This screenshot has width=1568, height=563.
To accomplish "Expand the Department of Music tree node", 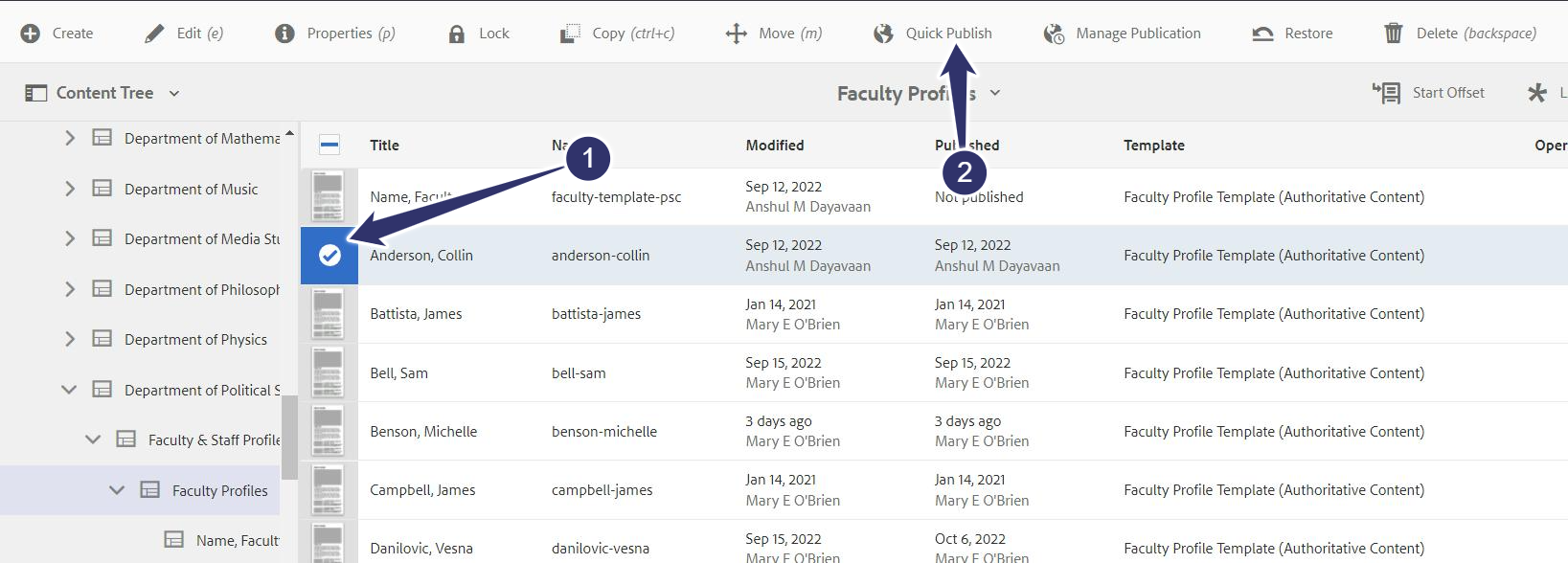I will click(x=70, y=189).
